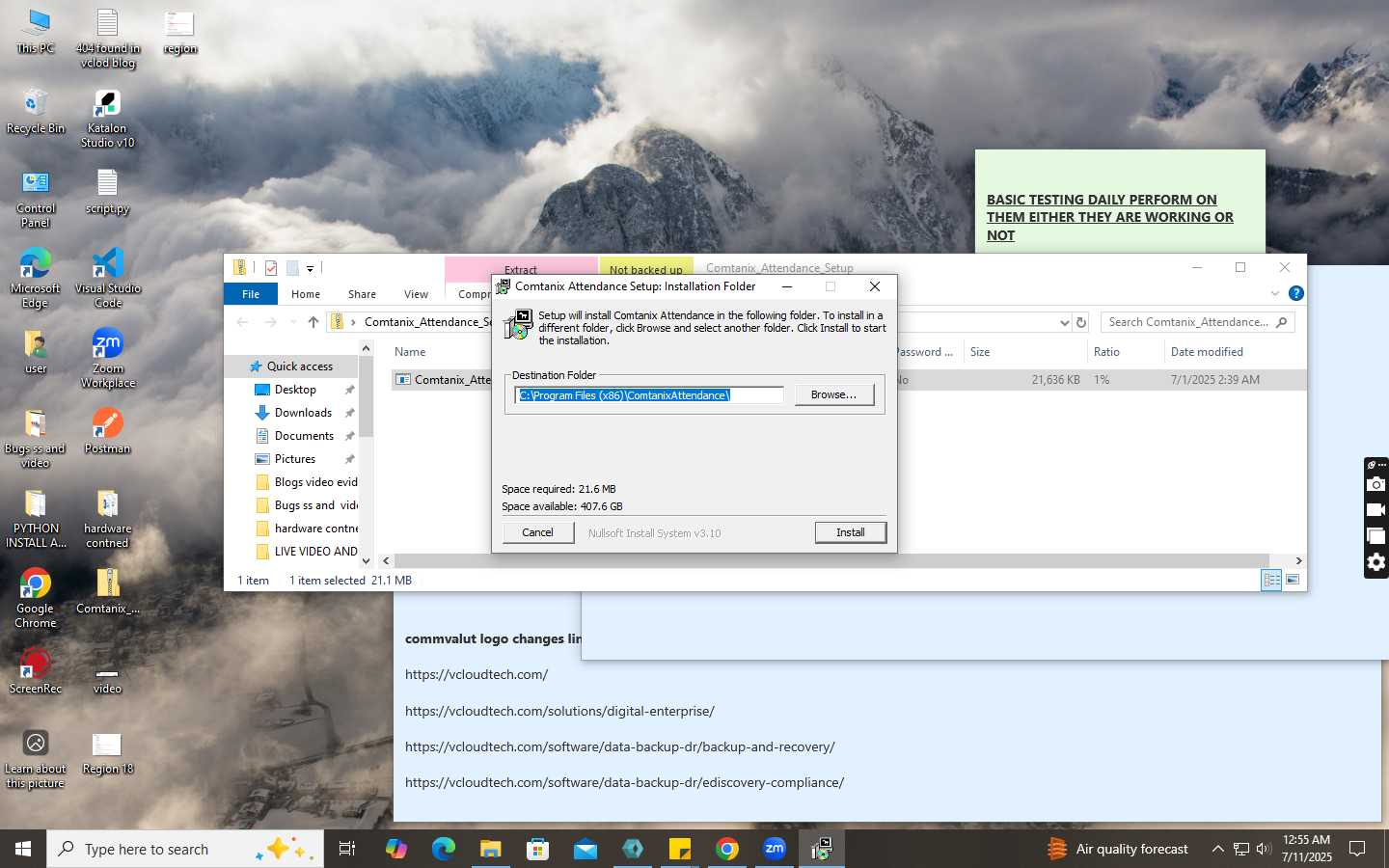Click the screen recorder video record icon

pos(1376,510)
